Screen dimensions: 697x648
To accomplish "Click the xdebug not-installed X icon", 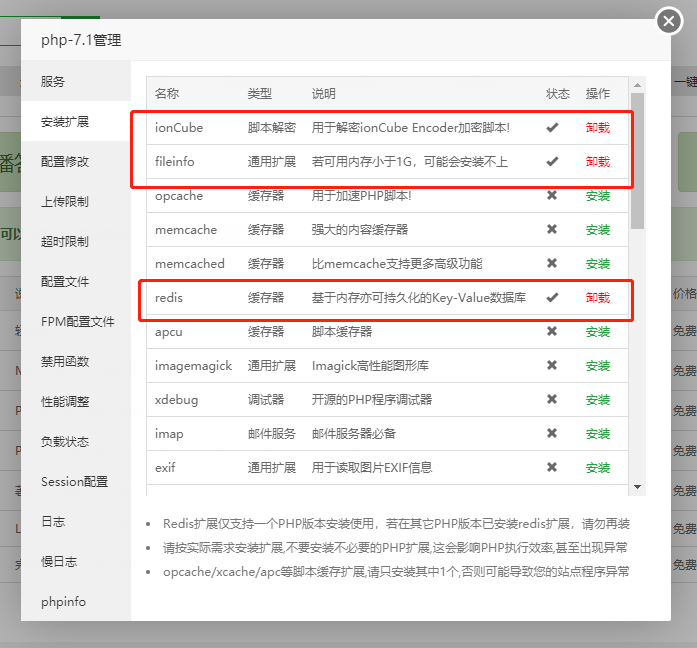I will click(x=552, y=400).
